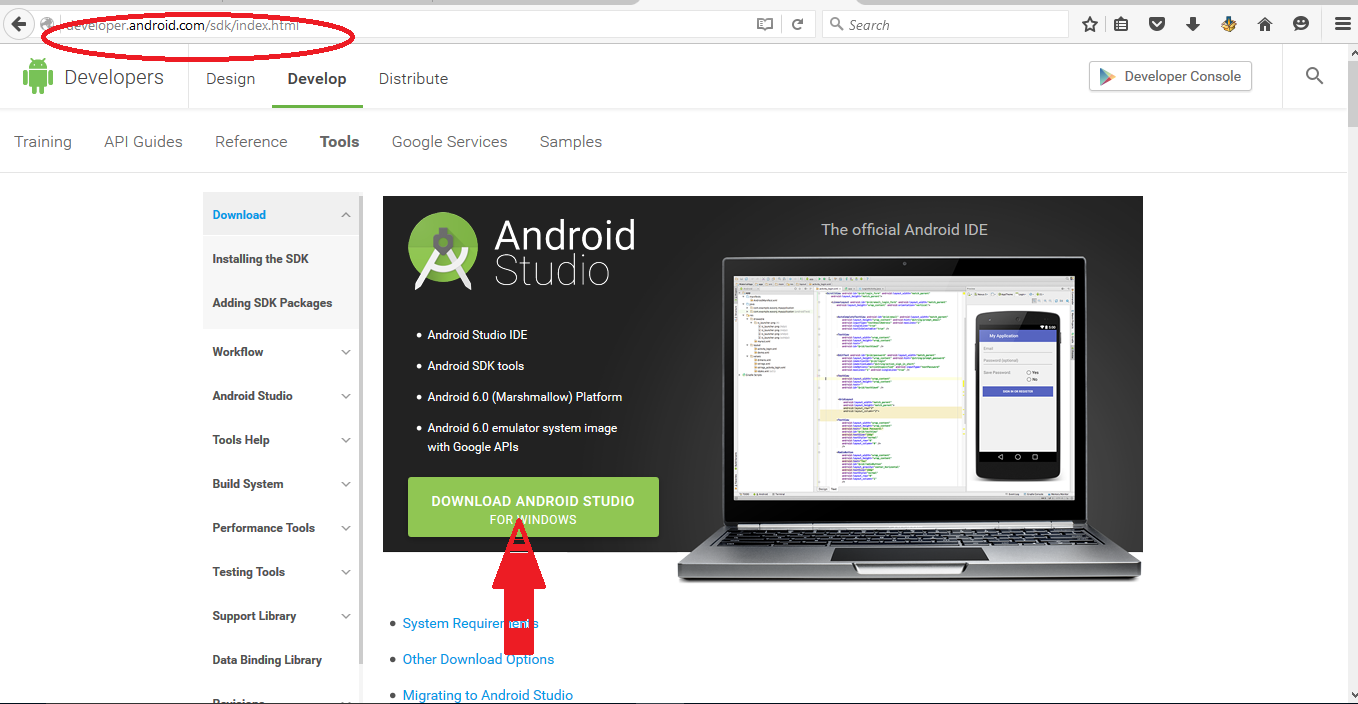Expand the Android Studio sidebar section
This screenshot has width=1358, height=704.
pyautogui.click(x=346, y=396)
